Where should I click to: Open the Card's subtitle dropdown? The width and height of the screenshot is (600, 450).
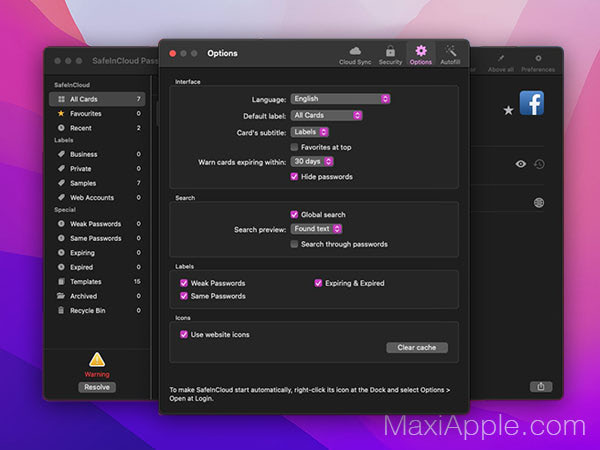[x=310, y=132]
